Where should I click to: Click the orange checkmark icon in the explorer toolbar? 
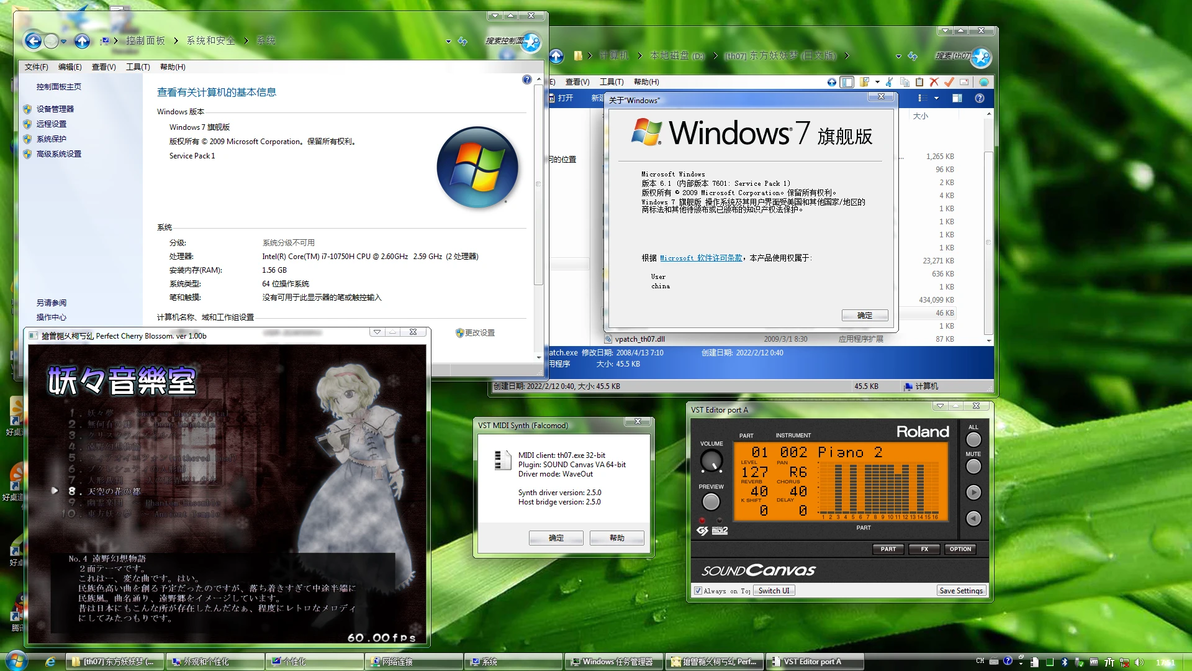pos(949,82)
